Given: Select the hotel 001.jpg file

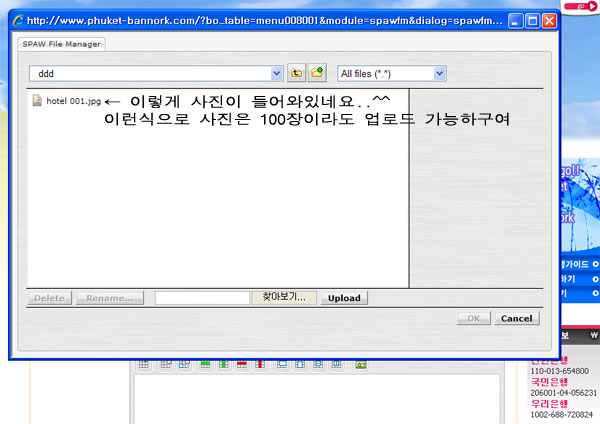Looking at the screenshot, I should tap(66, 101).
